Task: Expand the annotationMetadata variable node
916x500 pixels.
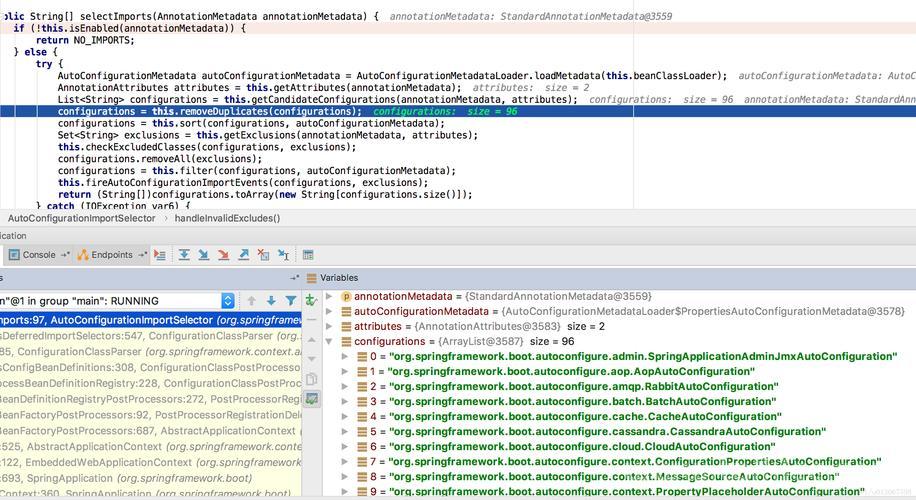Action: 329,296
